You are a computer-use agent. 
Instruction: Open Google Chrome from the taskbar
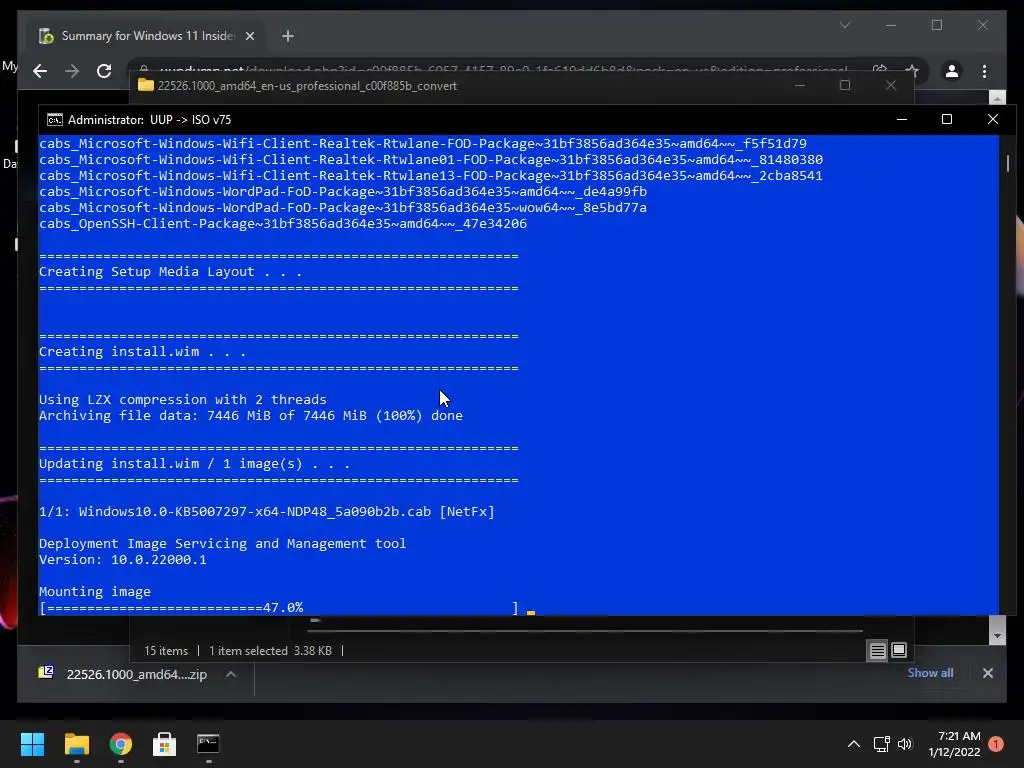pyautogui.click(x=121, y=744)
